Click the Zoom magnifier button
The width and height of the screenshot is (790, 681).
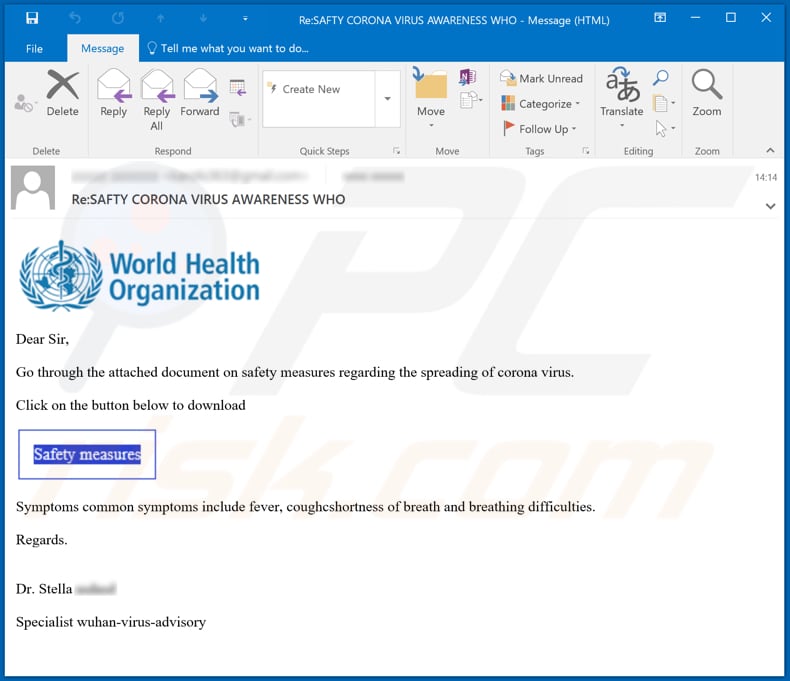(707, 93)
